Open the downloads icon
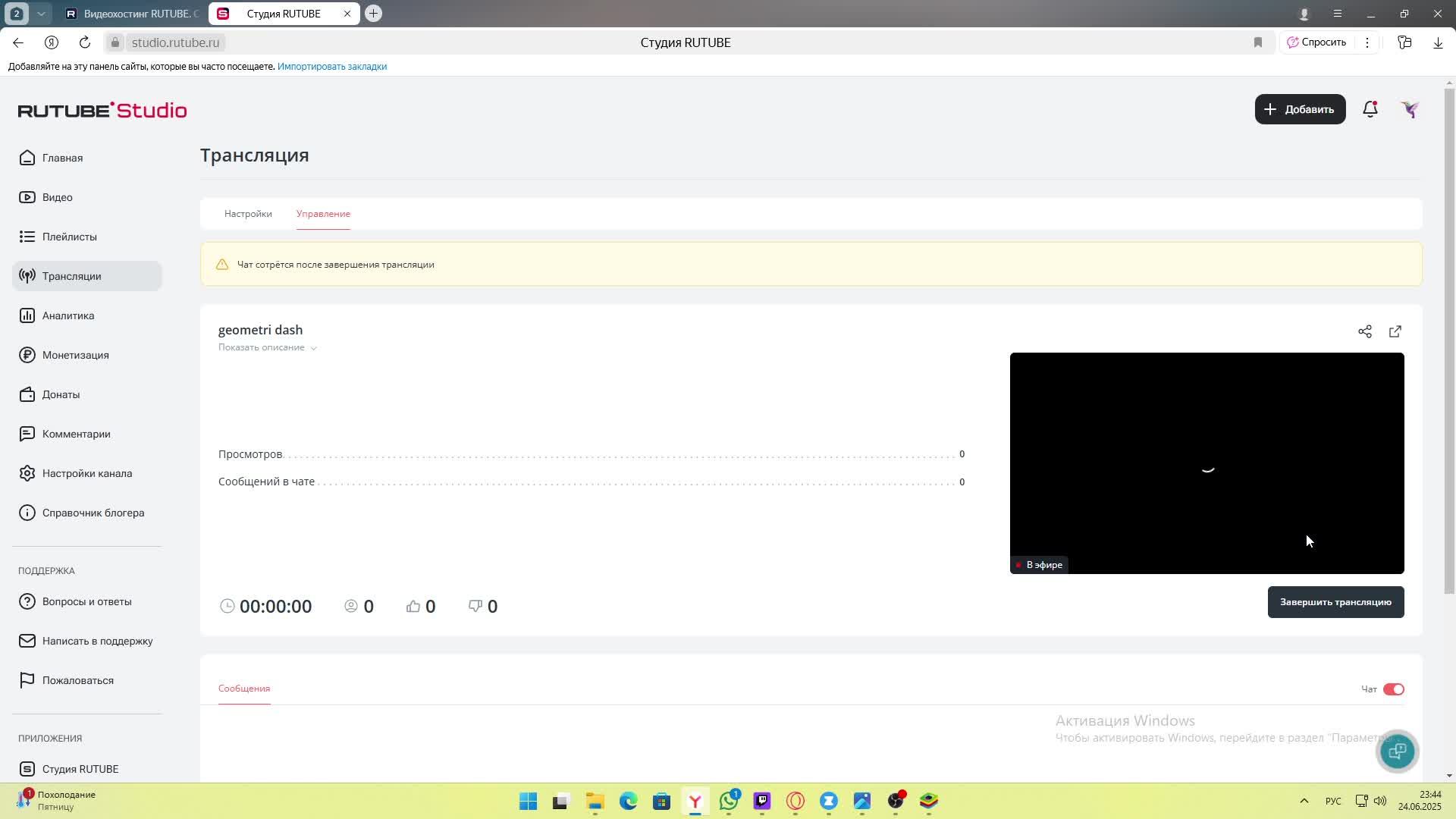 (1438, 42)
